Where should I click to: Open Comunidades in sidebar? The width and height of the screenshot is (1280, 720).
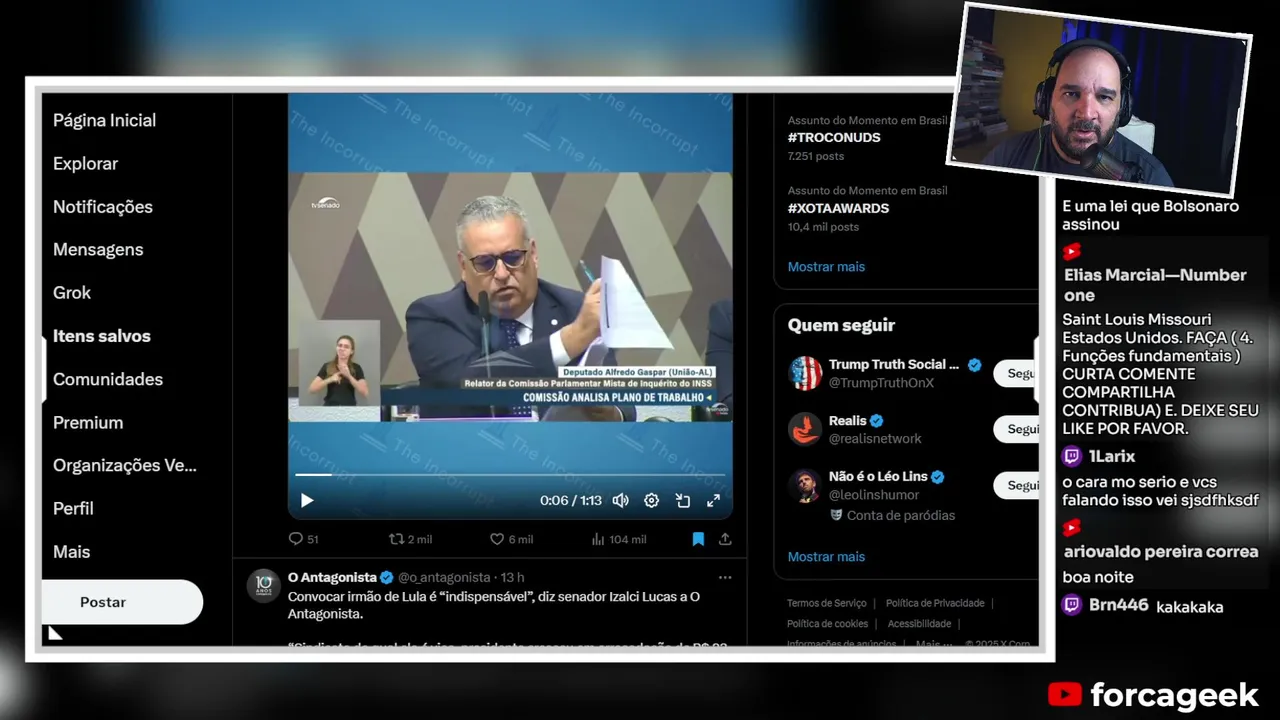[x=108, y=379]
